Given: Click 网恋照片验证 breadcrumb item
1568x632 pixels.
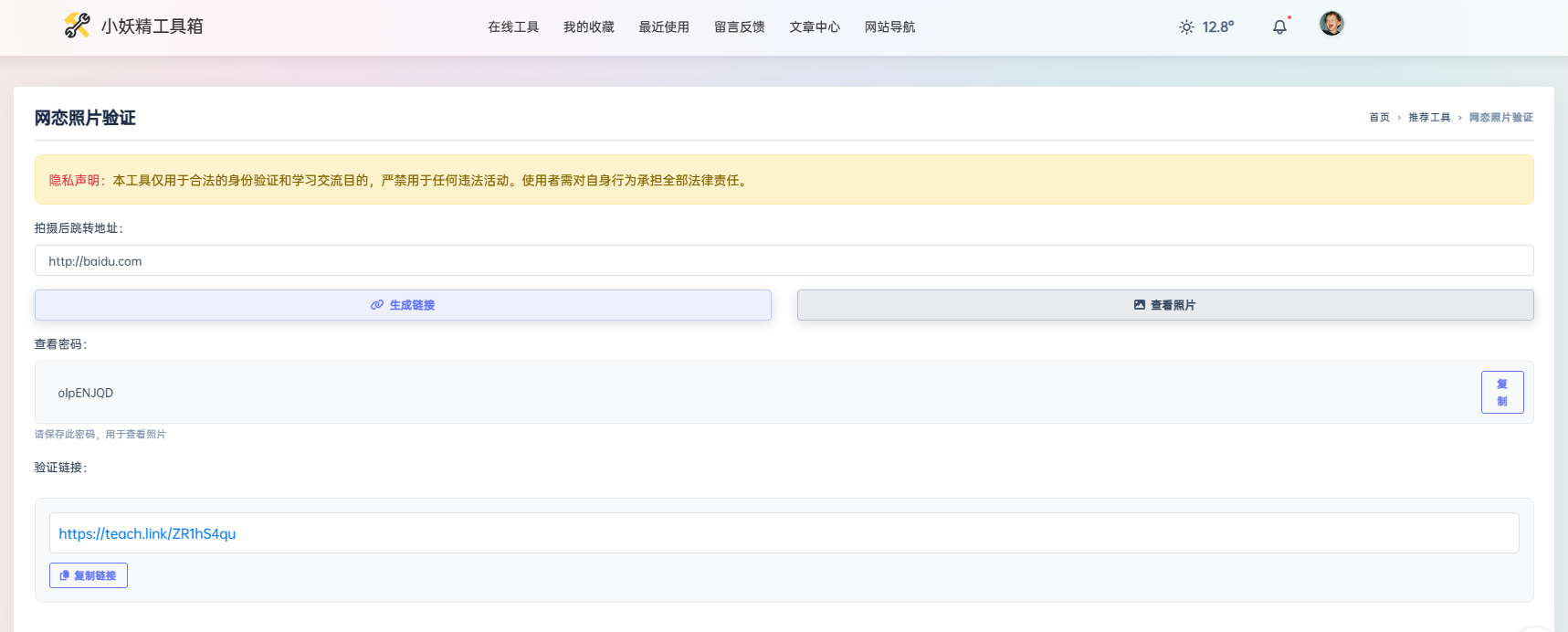Looking at the screenshot, I should click(x=1501, y=118).
